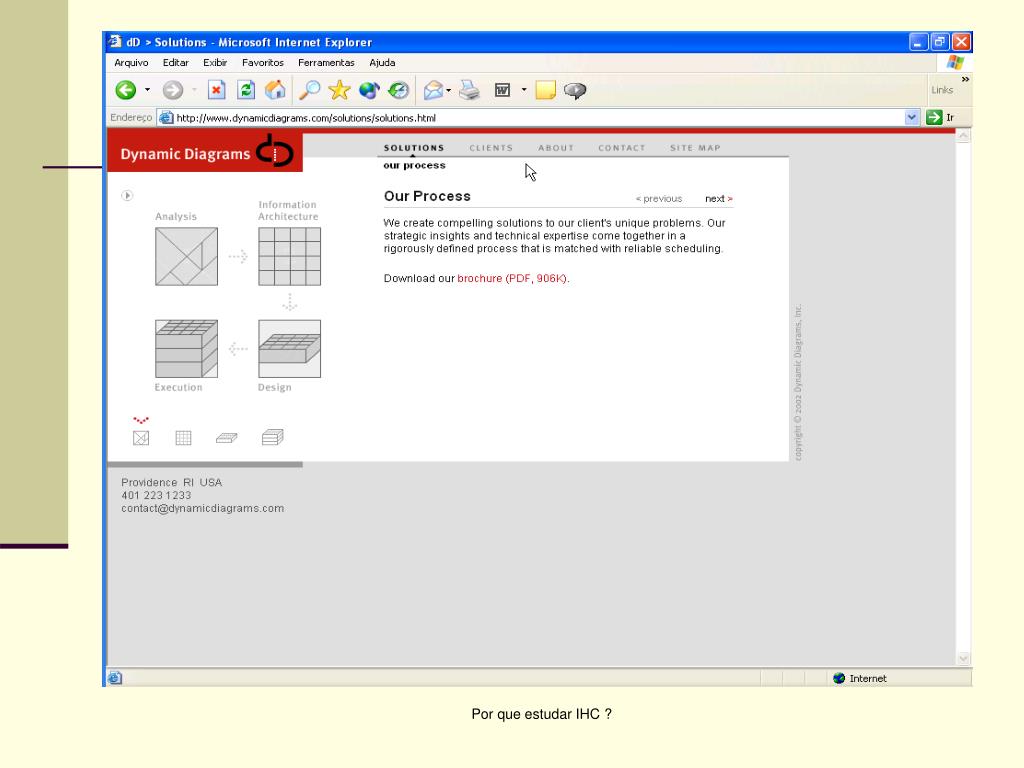Open Back button history dropdown arrow
1024x768 pixels.
(148, 90)
